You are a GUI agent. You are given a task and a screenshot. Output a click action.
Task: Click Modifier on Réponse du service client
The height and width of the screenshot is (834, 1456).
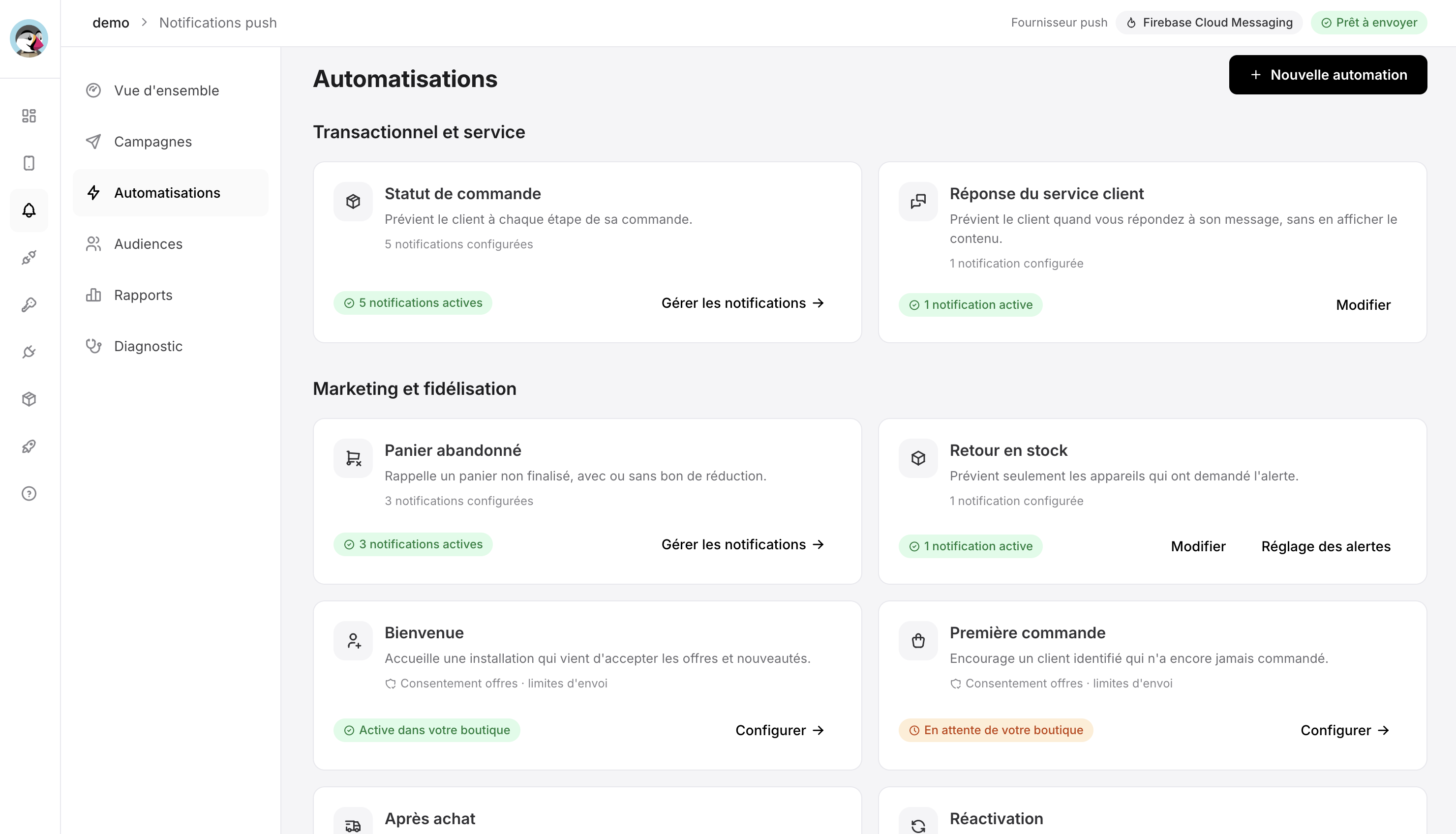1363,305
